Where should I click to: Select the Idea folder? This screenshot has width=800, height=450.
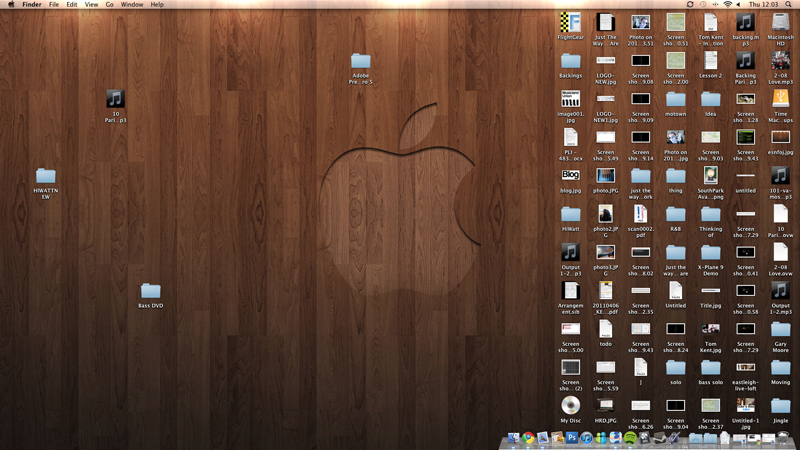(x=711, y=99)
